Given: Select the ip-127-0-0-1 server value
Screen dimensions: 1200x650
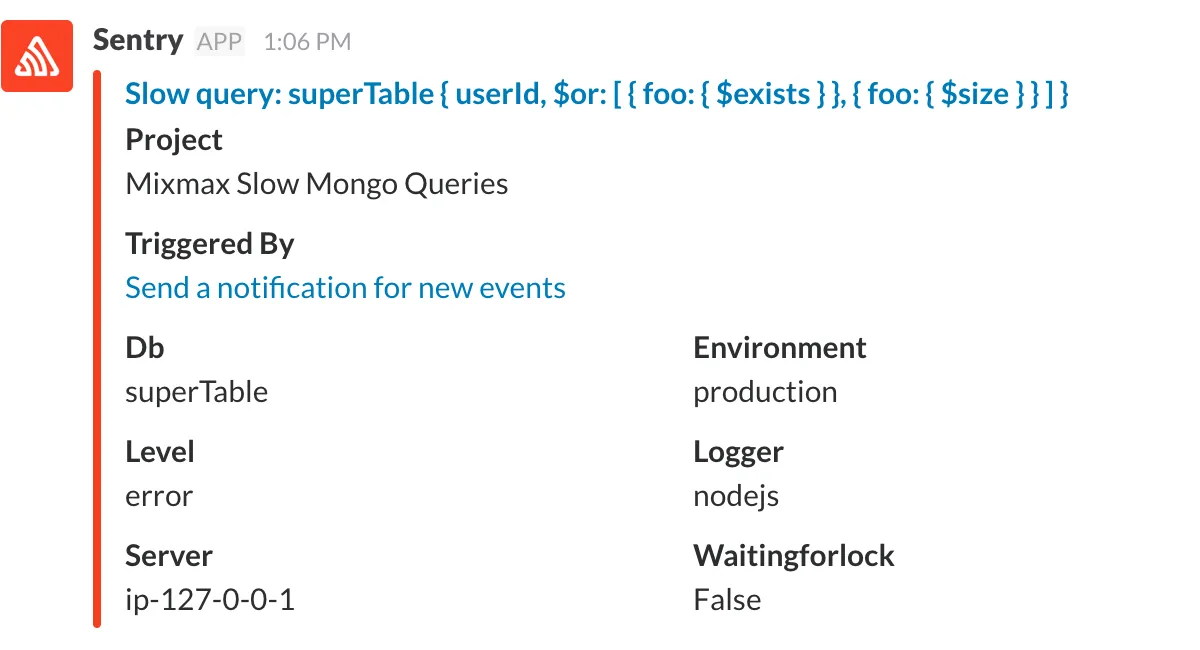Looking at the screenshot, I should pos(210,600).
